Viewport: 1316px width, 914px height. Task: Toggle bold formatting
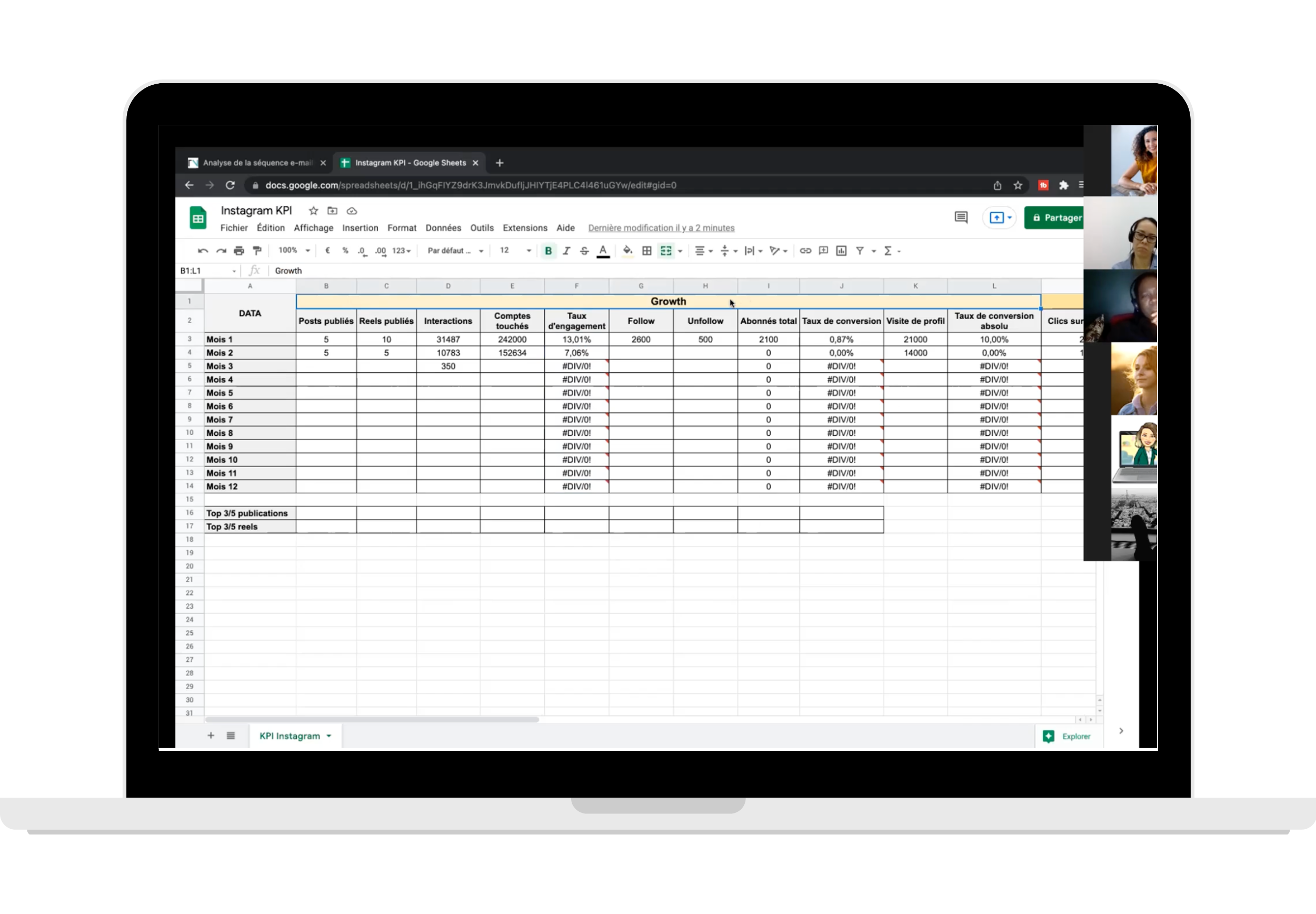coord(549,251)
